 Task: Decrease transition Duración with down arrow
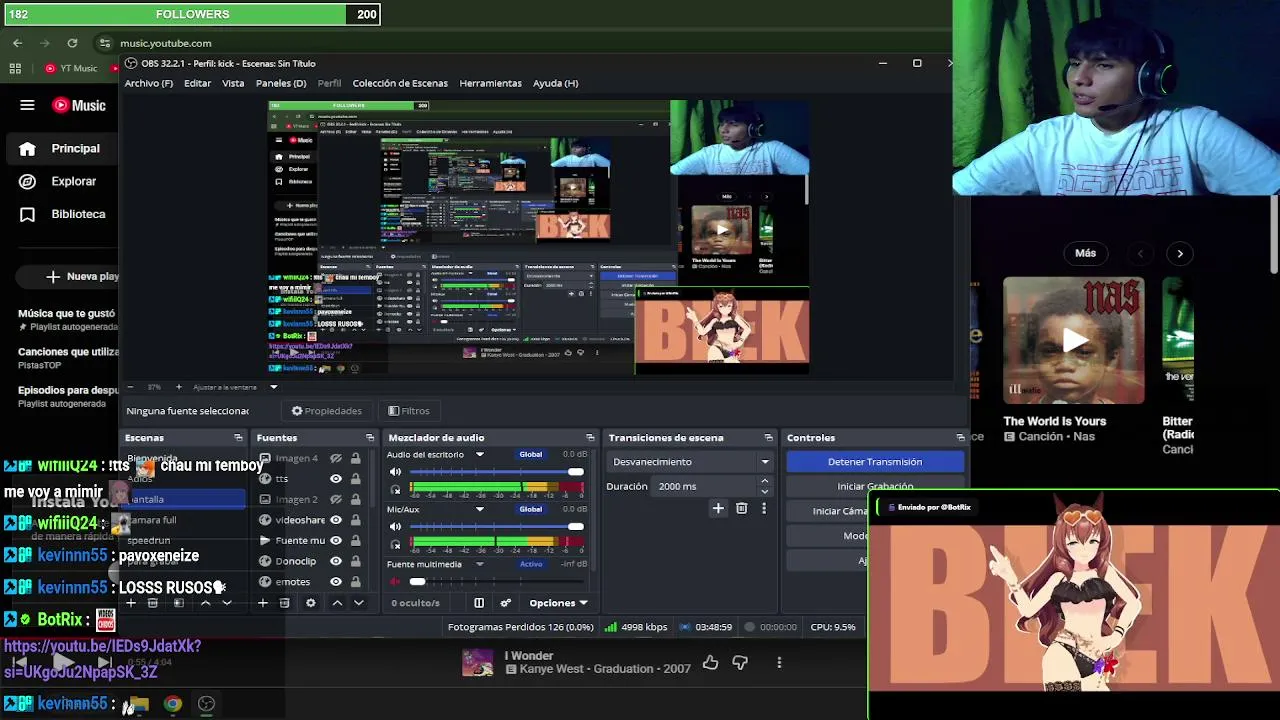(764, 491)
